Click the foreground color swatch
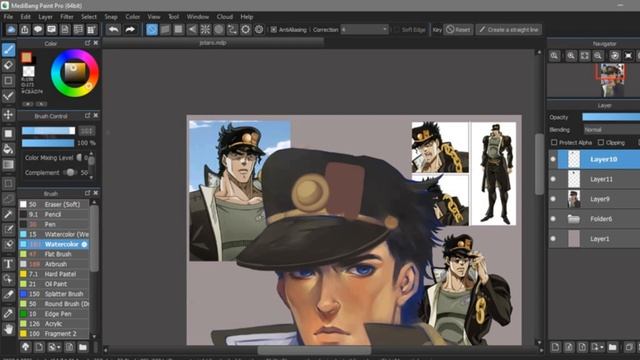 click(27, 57)
